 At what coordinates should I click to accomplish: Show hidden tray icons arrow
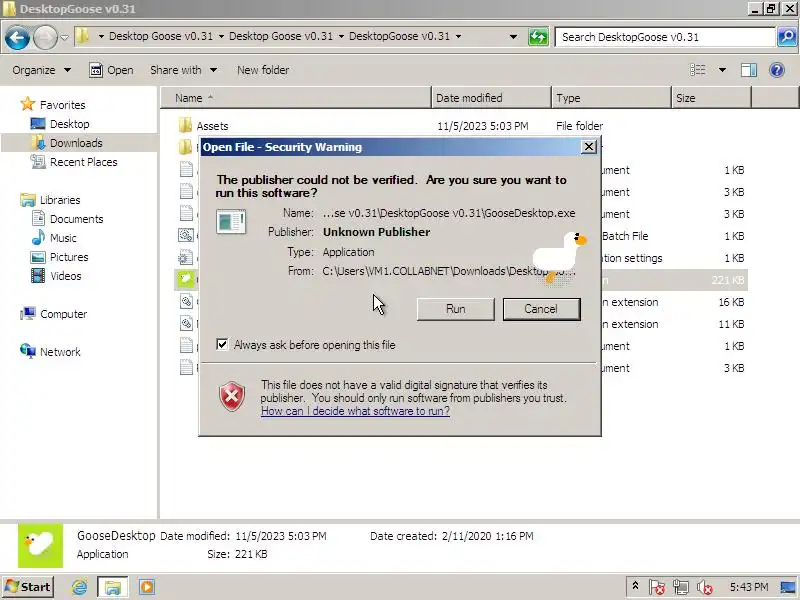pos(635,586)
